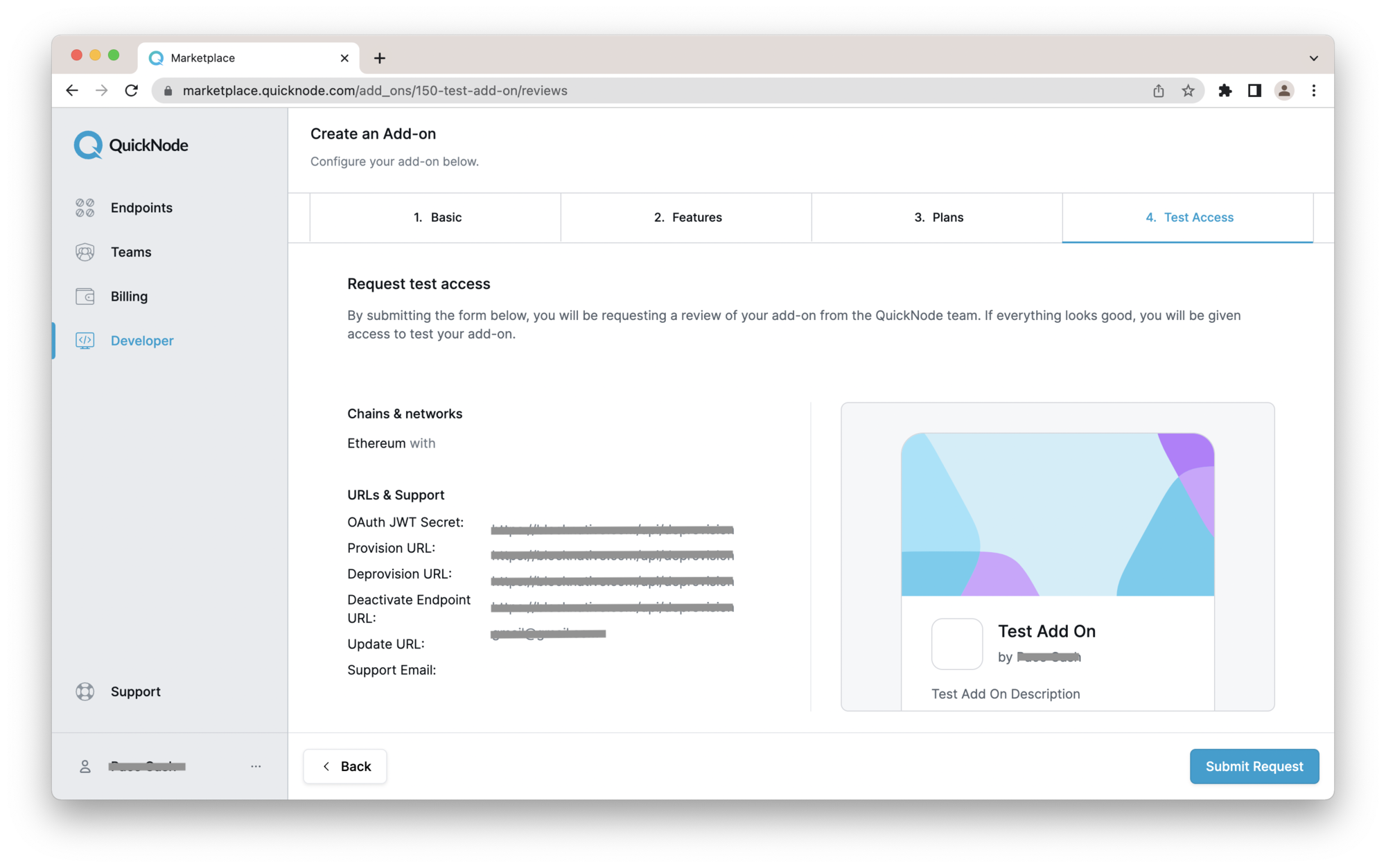
Task: Click the Update URL label
Action: (x=385, y=644)
